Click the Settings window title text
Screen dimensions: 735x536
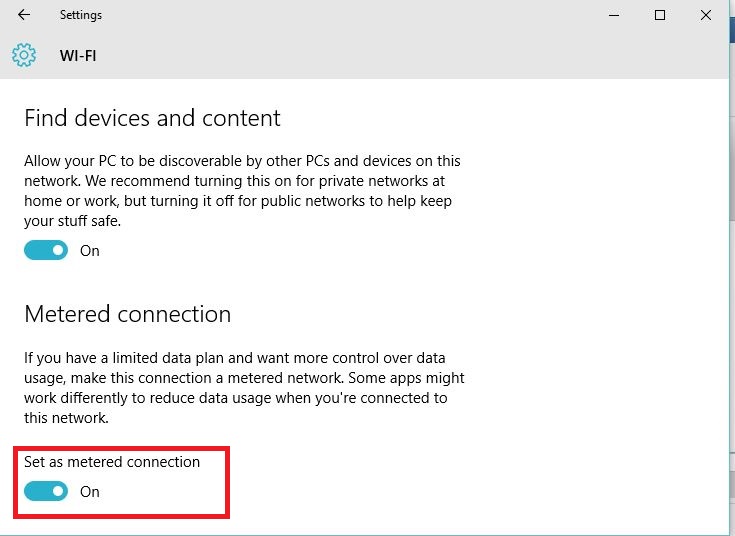click(x=81, y=15)
